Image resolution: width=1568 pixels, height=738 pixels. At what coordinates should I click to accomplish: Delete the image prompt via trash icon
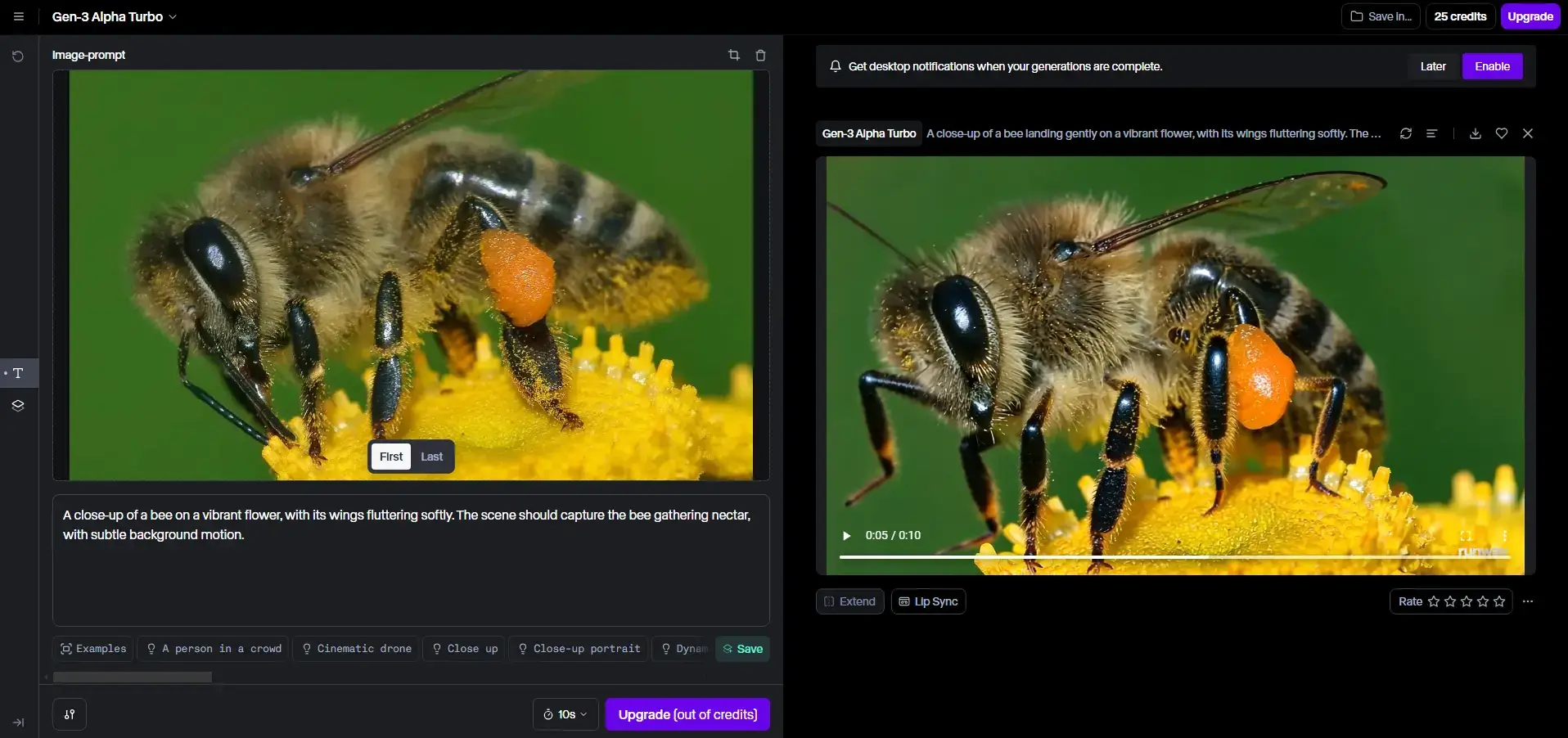(x=760, y=55)
